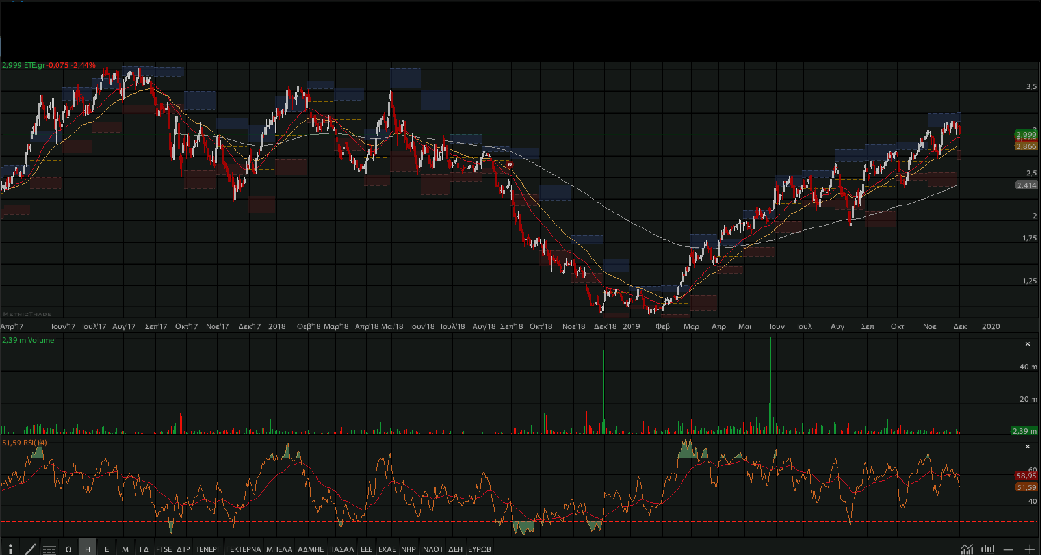This screenshot has height=555, width=1041.
Task: Select the line drawing tool
Action: pos(30,549)
